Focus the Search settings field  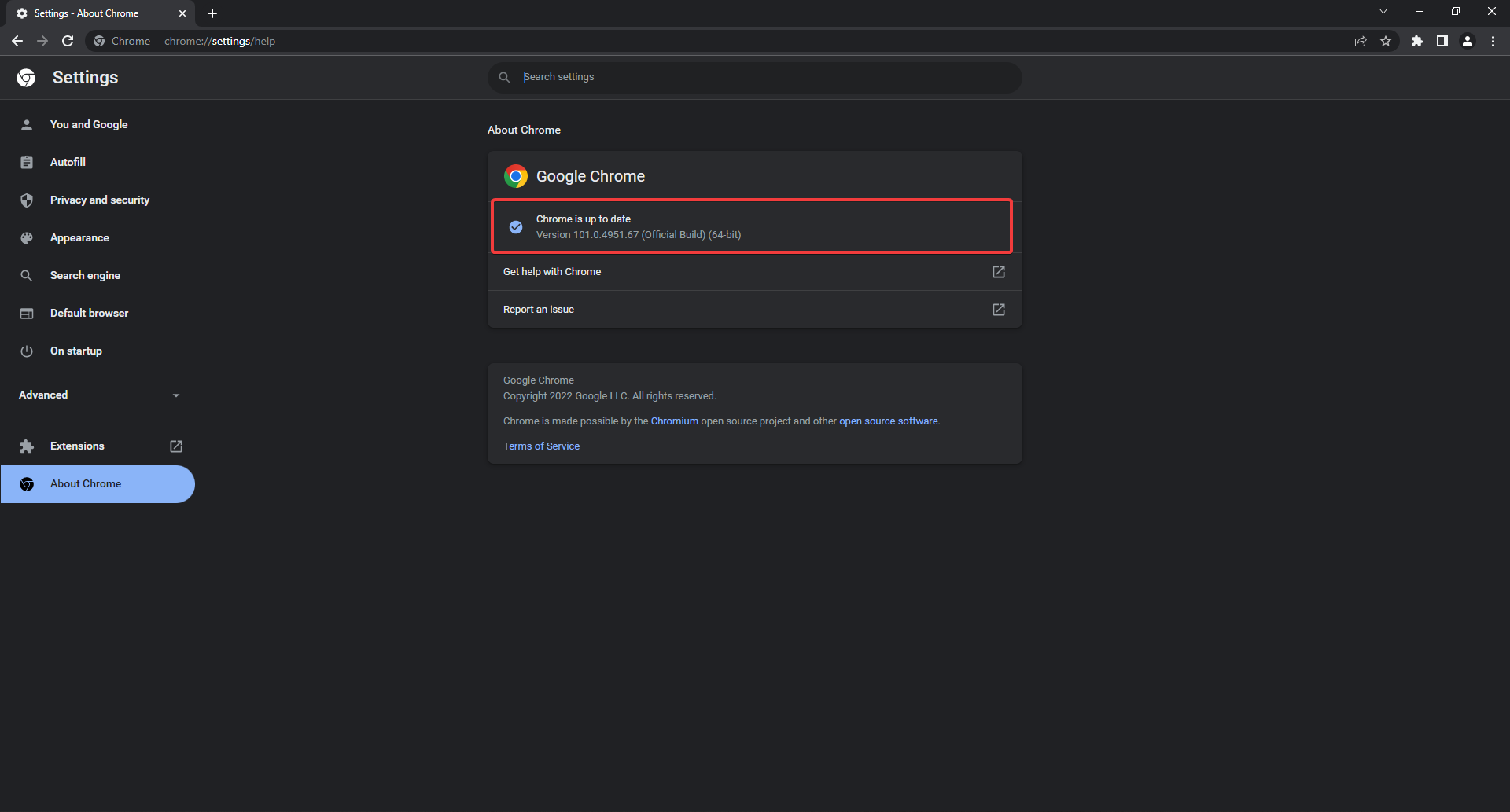pos(755,77)
